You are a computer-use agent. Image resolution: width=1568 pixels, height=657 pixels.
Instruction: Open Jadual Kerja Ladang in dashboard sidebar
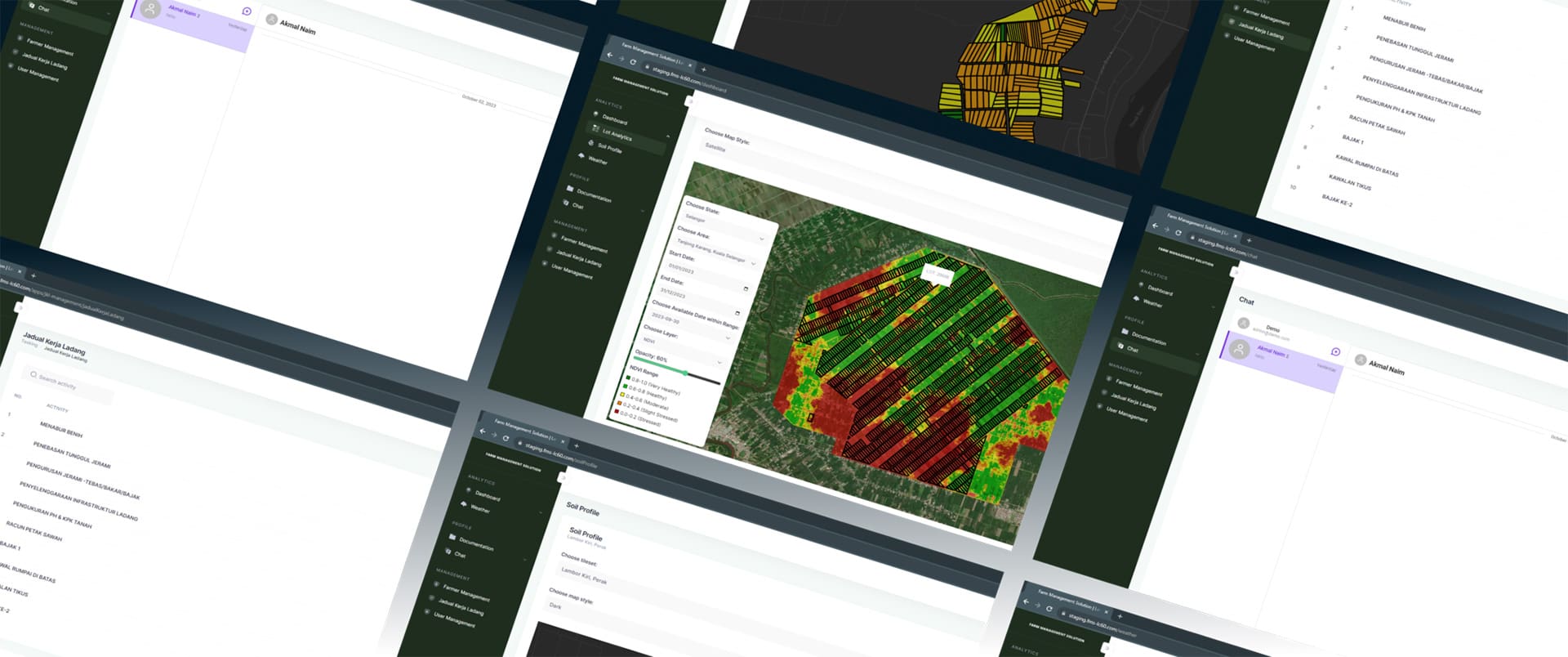[x=578, y=258]
